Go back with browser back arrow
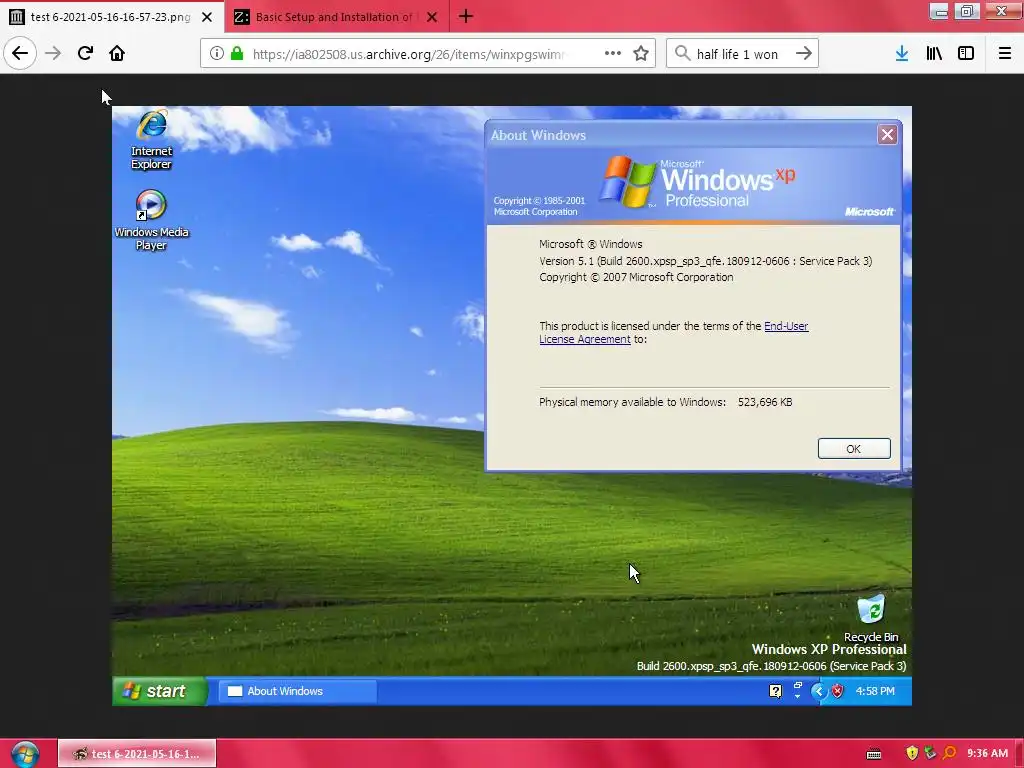Image resolution: width=1024 pixels, height=768 pixels. 20,53
